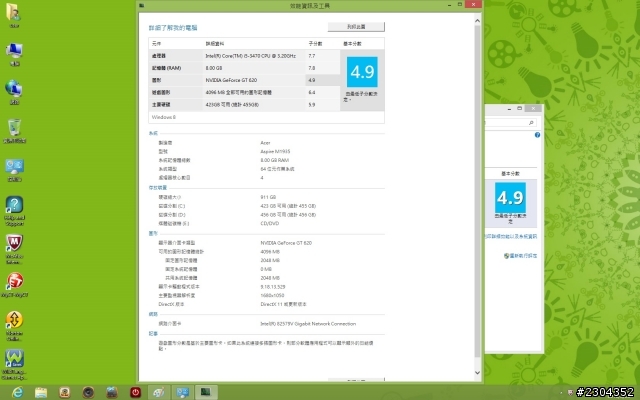
Task: Click the round speaker-like taskbar icon
Action: point(88,393)
